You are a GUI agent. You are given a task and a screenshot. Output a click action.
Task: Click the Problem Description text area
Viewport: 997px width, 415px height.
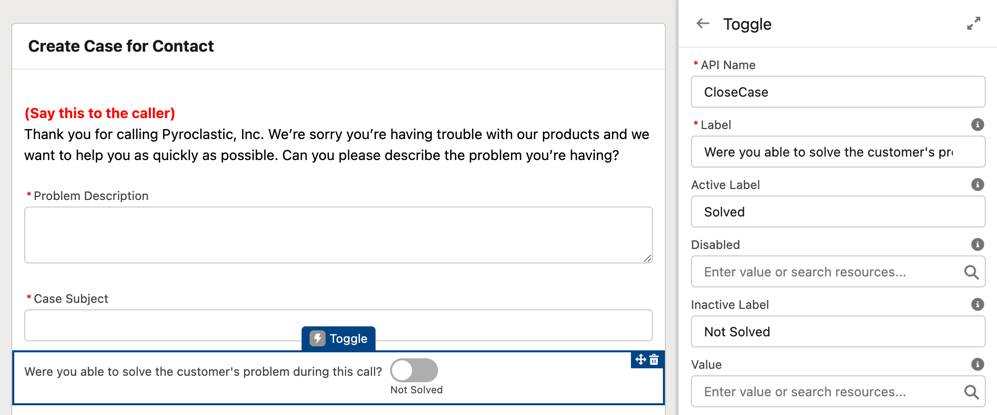coord(338,235)
